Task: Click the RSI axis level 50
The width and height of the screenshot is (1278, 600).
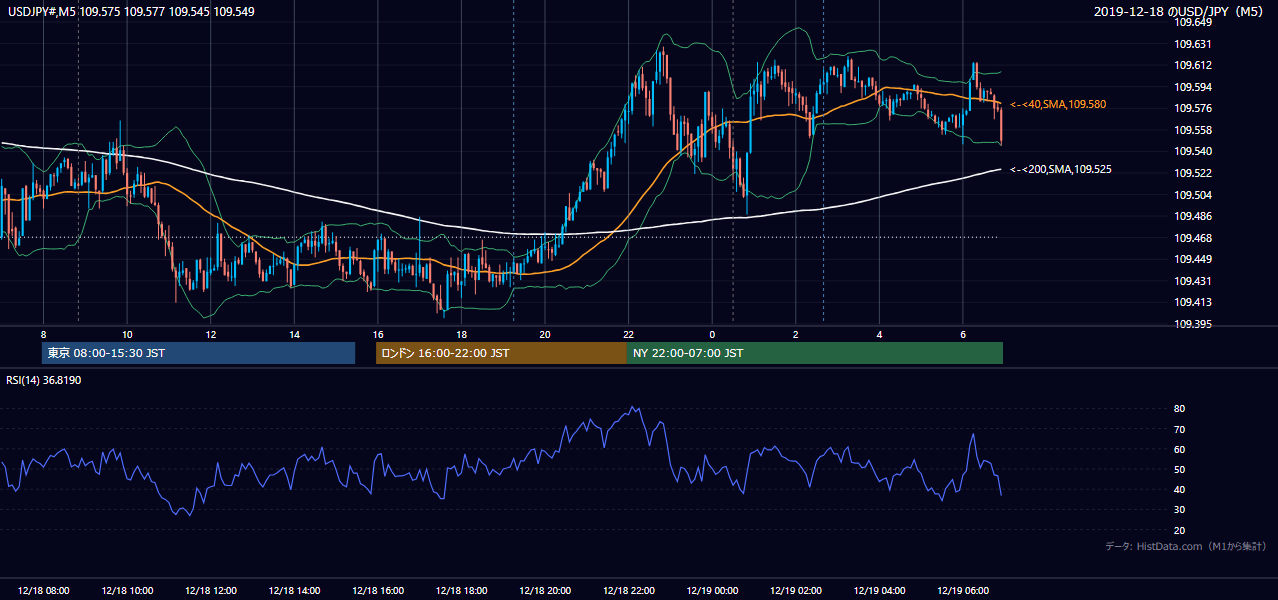Action: click(x=1180, y=469)
